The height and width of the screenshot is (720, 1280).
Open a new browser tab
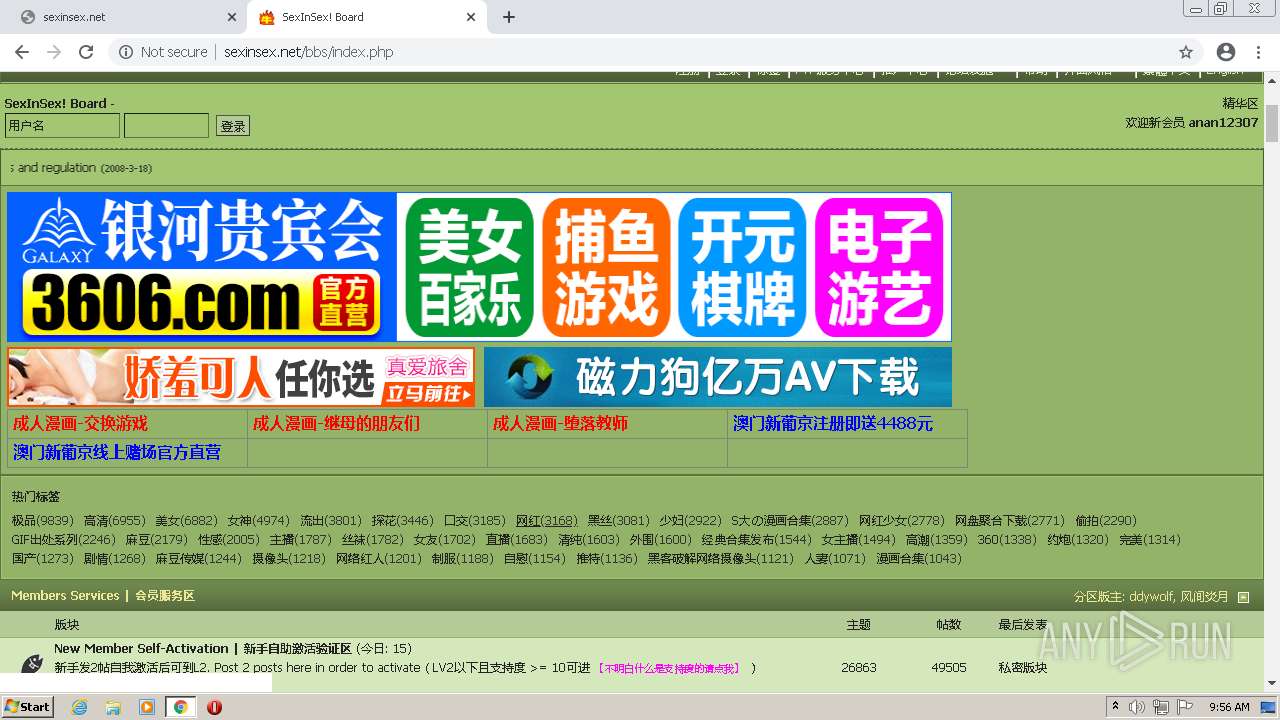coord(508,17)
